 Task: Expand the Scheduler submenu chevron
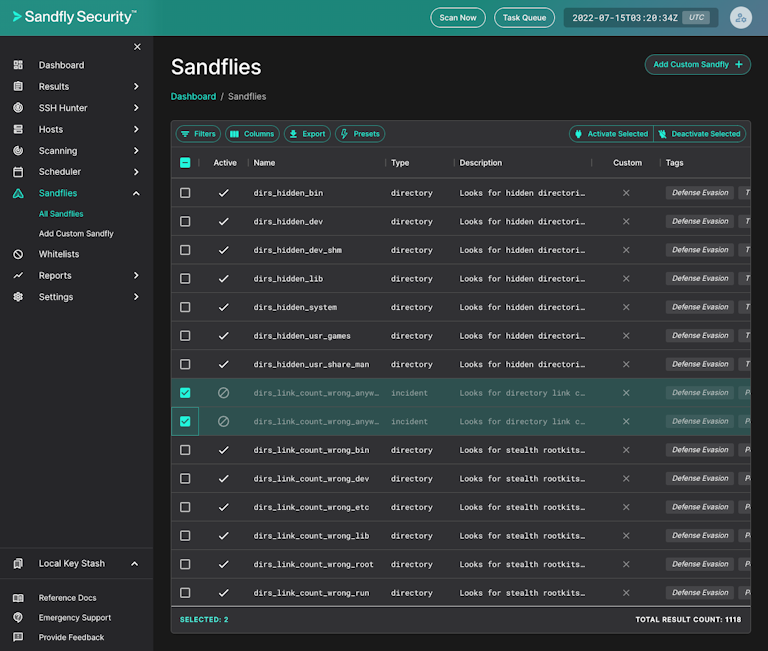[136, 172]
